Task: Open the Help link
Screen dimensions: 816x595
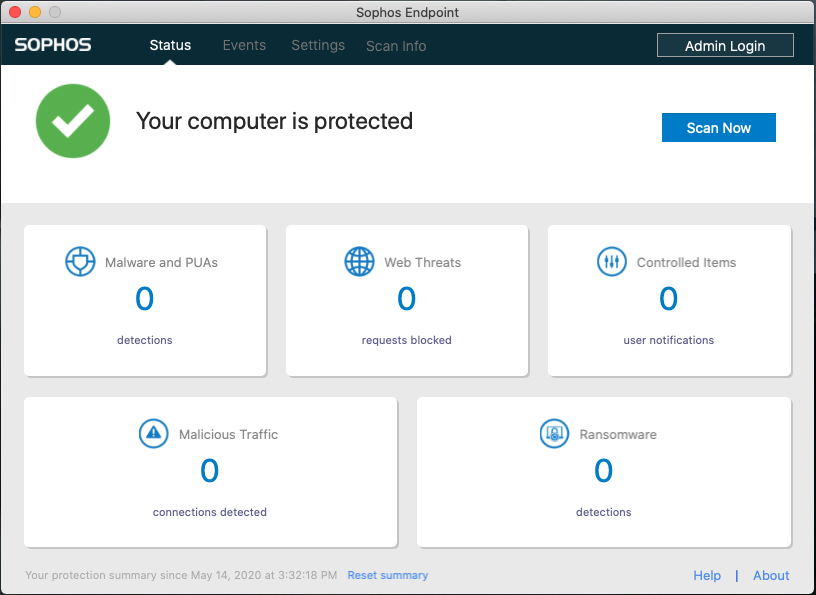Action: click(707, 575)
